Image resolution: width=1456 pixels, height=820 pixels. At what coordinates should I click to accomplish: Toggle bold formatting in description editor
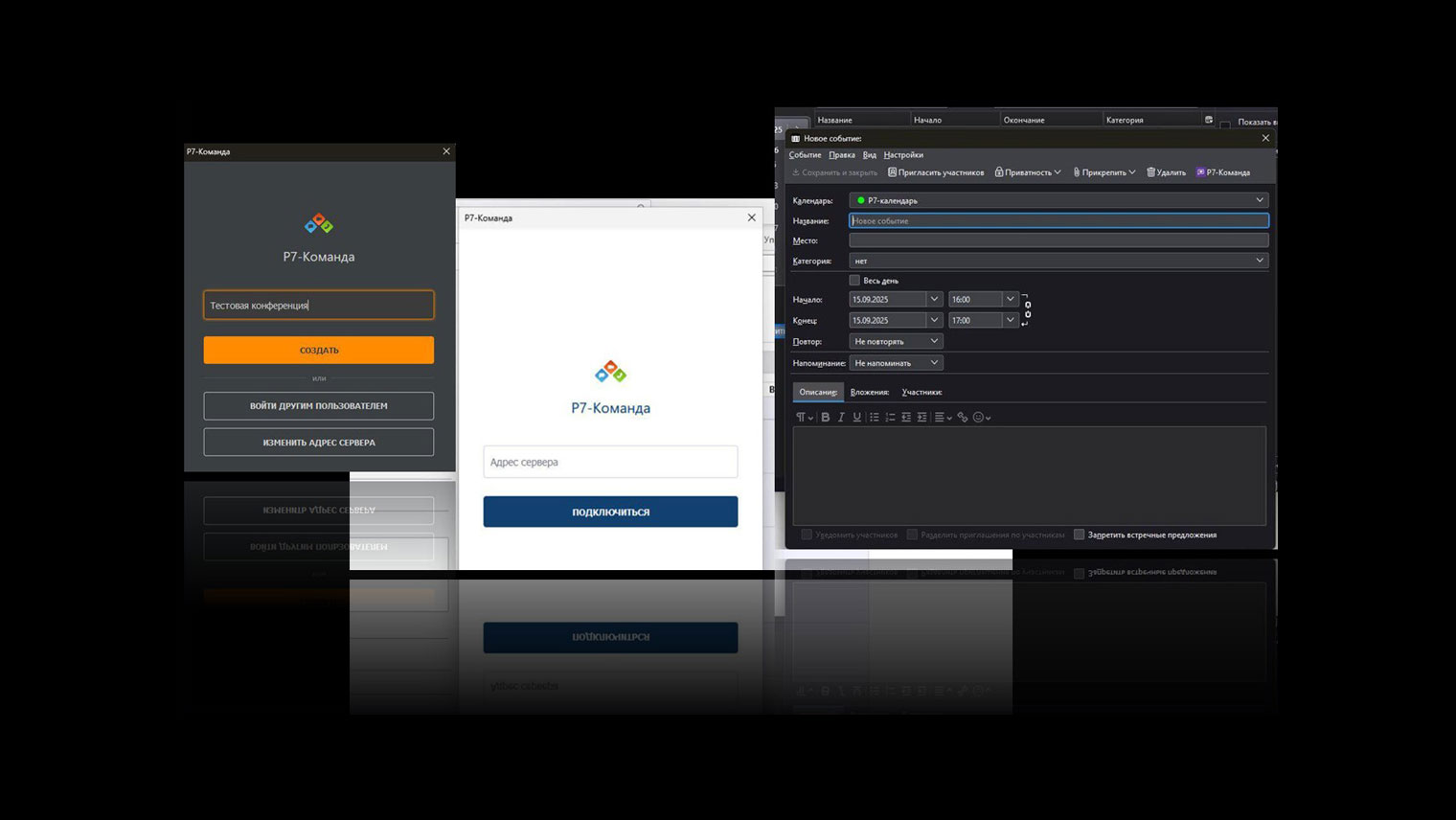coord(825,418)
